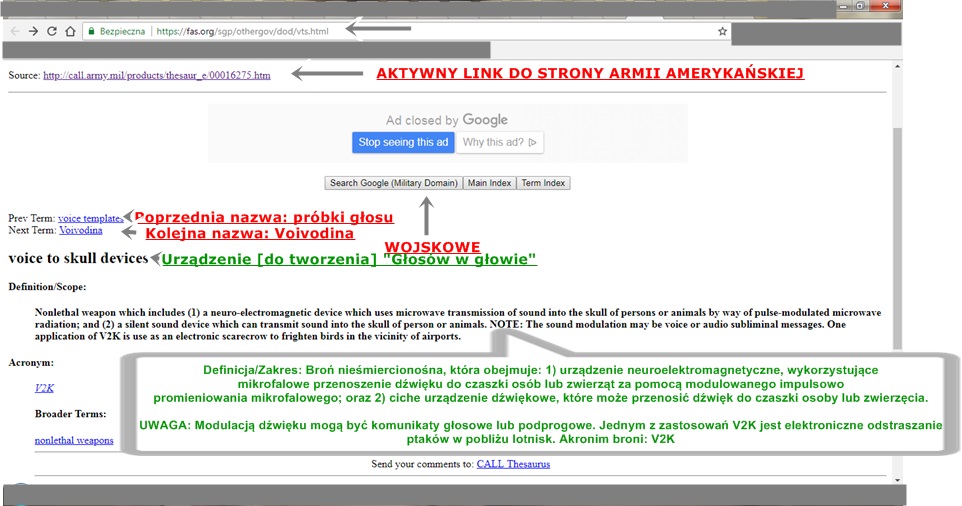Go back using the browser back arrow
This screenshot has width=962, height=506.
point(15,31)
